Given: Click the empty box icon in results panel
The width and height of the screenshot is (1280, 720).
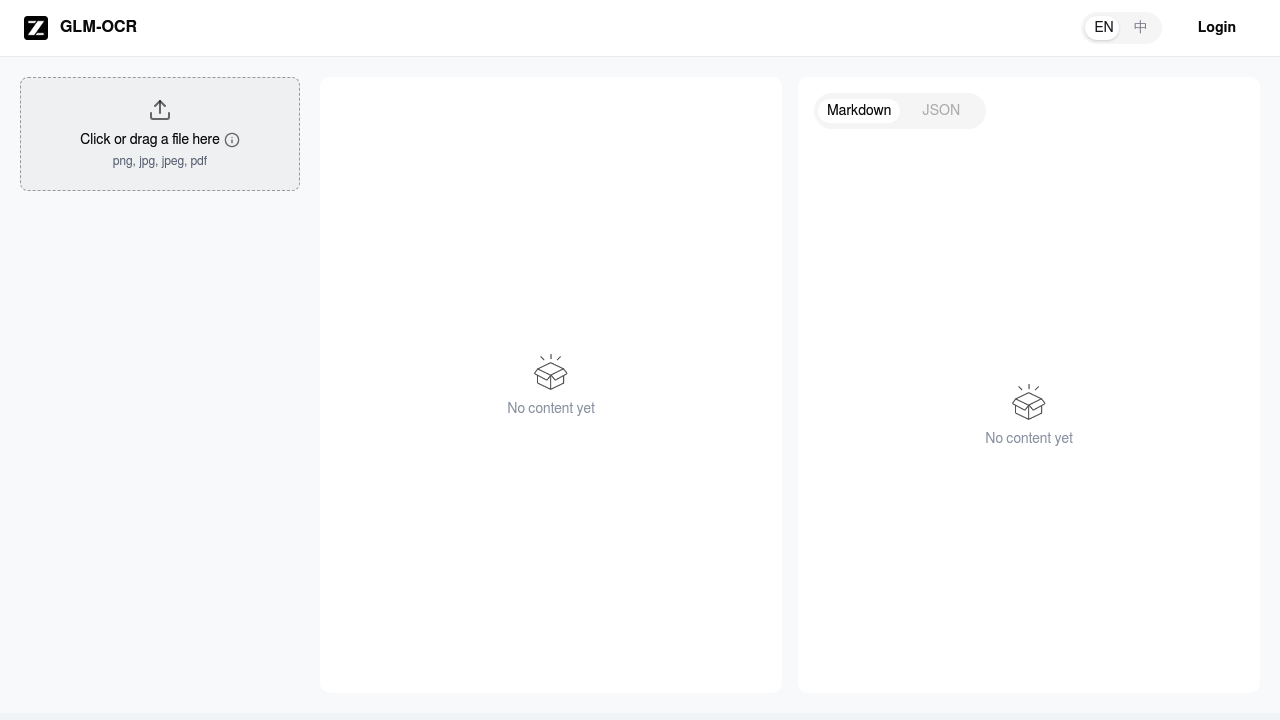Looking at the screenshot, I should click(x=1029, y=403).
